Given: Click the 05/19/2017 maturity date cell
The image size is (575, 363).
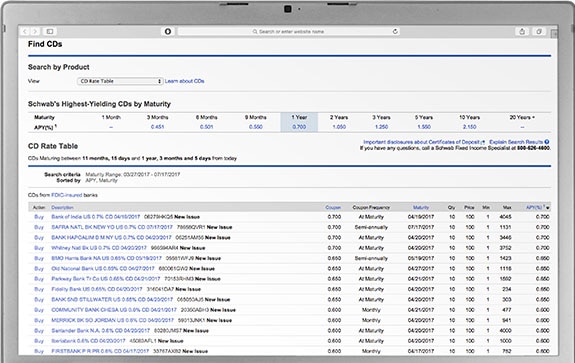Looking at the screenshot, I should click(421, 258).
